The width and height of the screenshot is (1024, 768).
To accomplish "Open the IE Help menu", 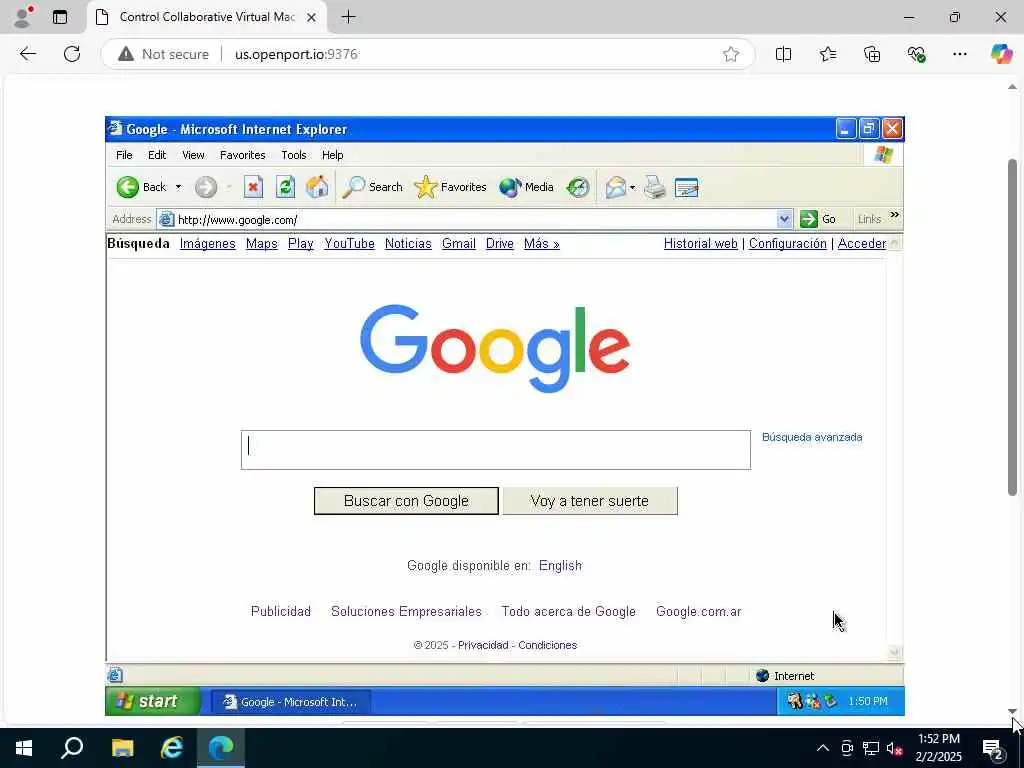I will (x=332, y=155).
